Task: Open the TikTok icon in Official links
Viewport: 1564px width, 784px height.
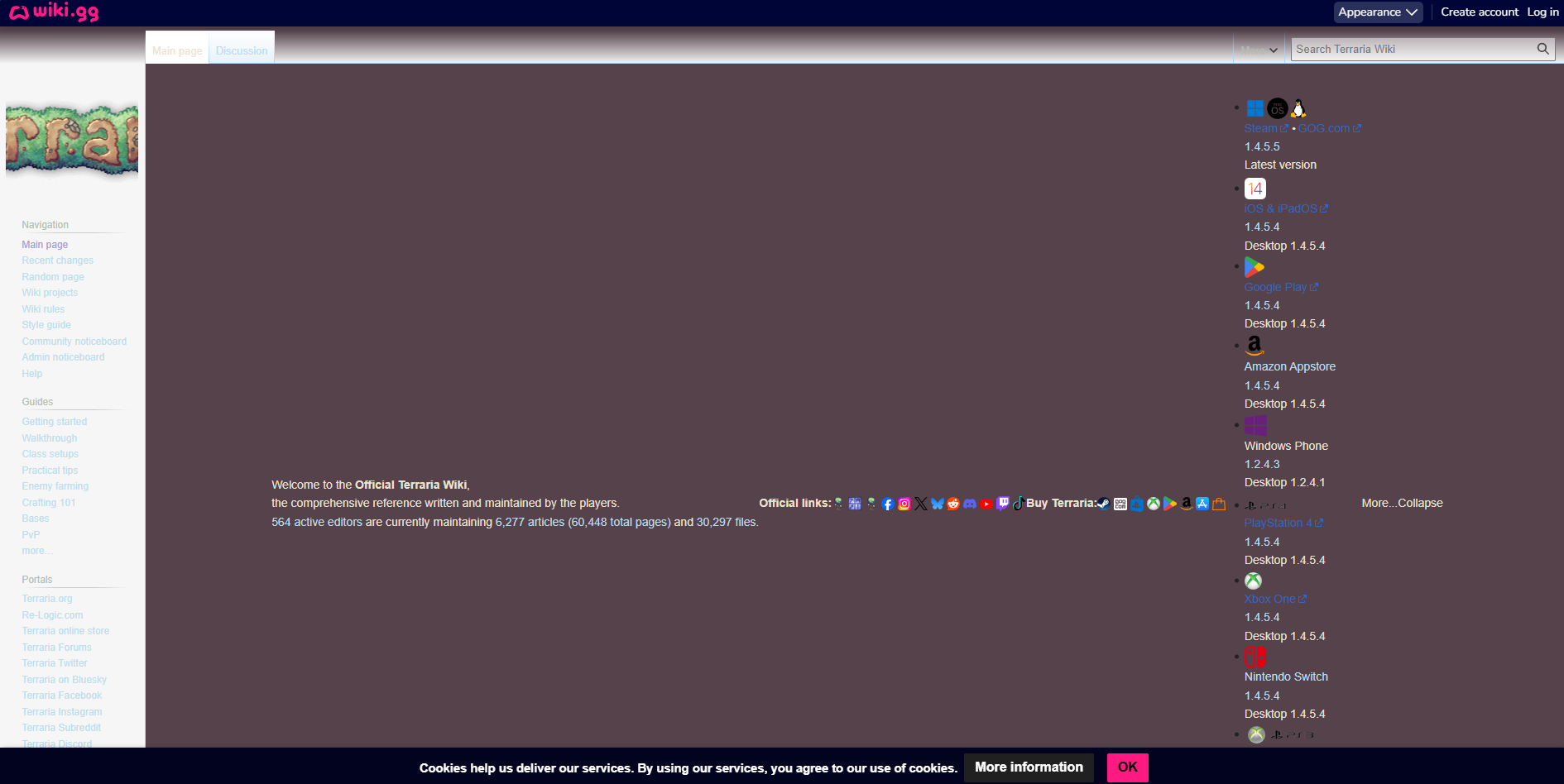Action: pos(1019,503)
